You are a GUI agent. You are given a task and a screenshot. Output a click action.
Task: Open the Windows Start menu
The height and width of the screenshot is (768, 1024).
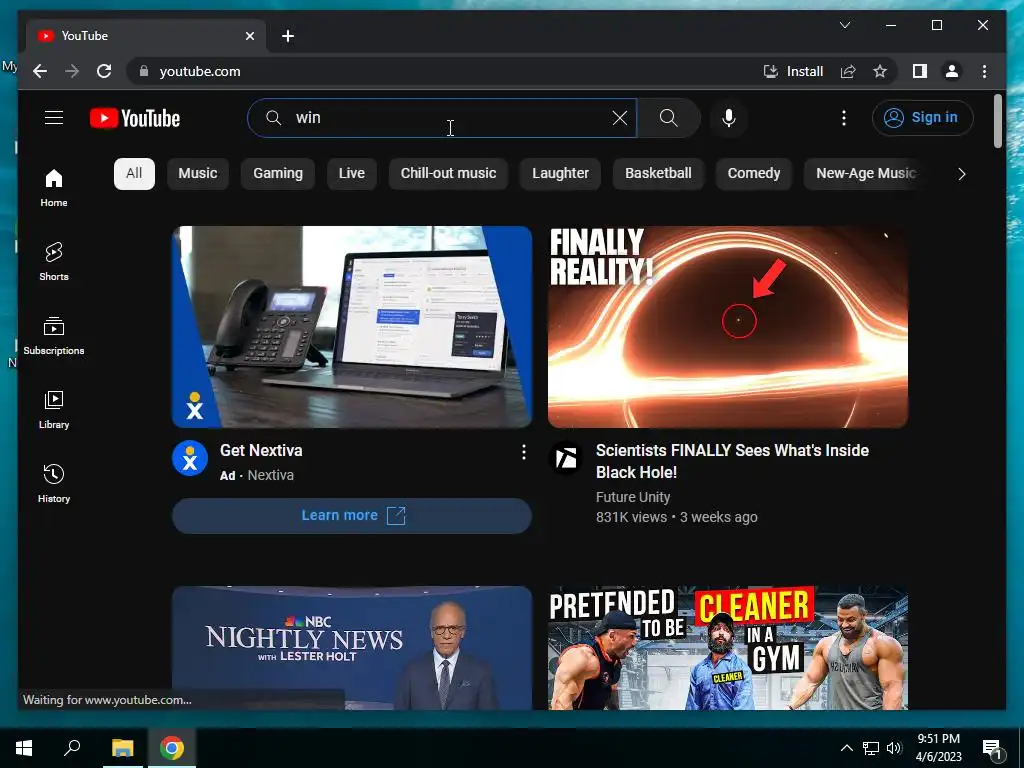(24, 748)
